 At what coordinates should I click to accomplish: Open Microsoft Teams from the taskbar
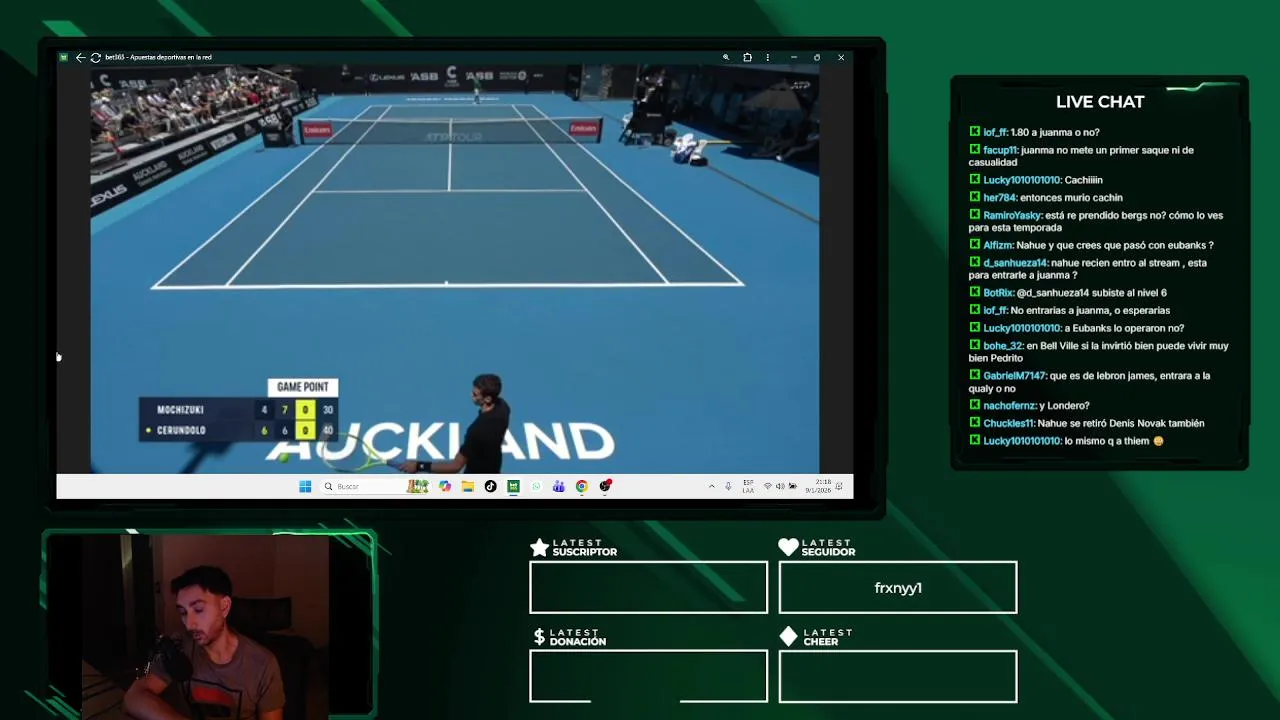point(558,486)
